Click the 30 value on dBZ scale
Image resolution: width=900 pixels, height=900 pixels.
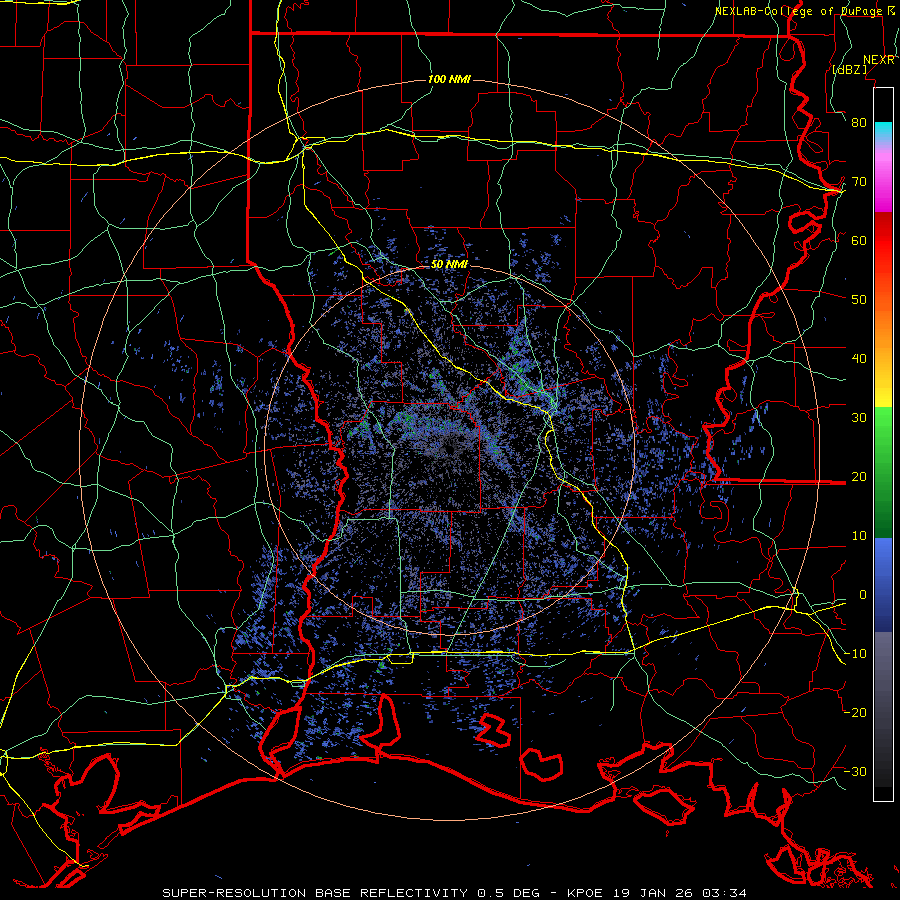click(x=859, y=418)
